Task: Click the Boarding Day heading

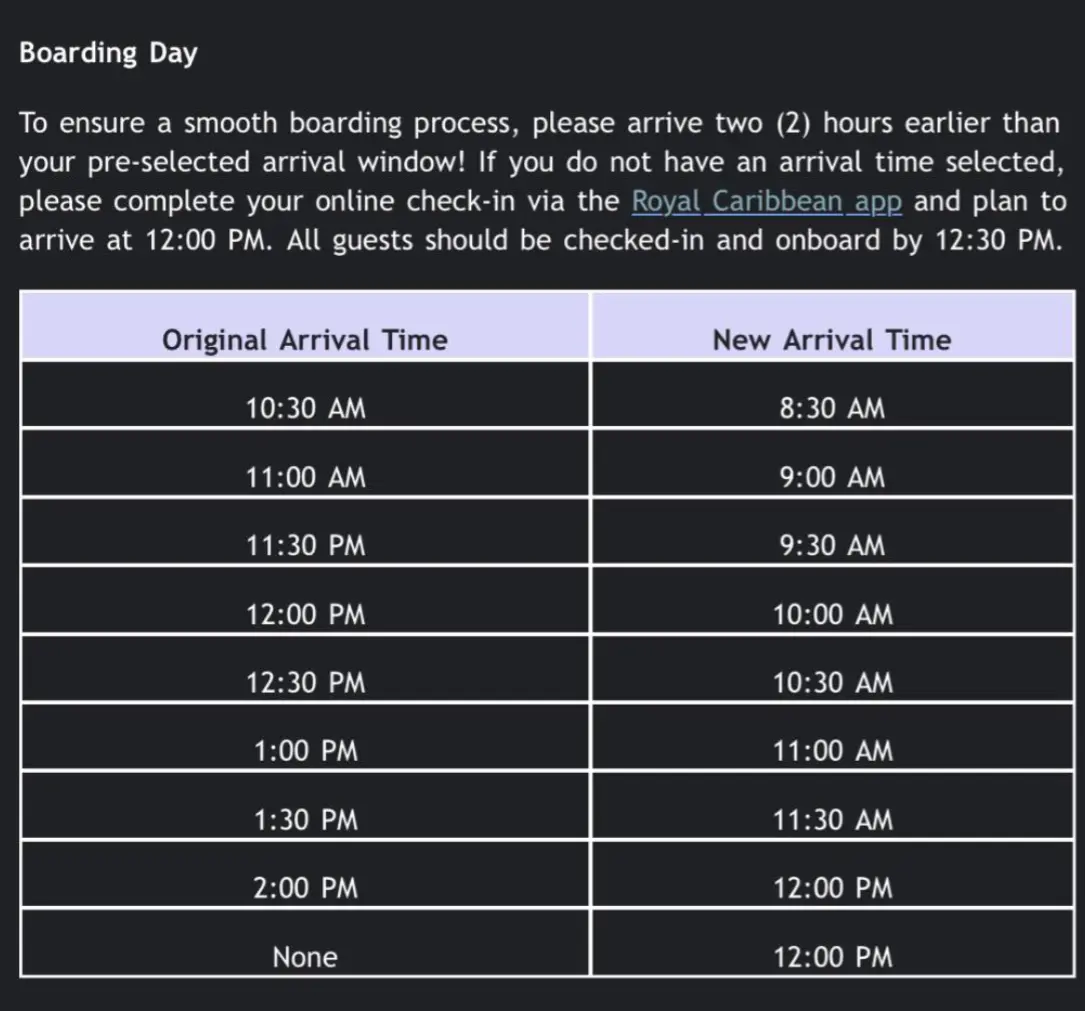Action: tap(108, 53)
